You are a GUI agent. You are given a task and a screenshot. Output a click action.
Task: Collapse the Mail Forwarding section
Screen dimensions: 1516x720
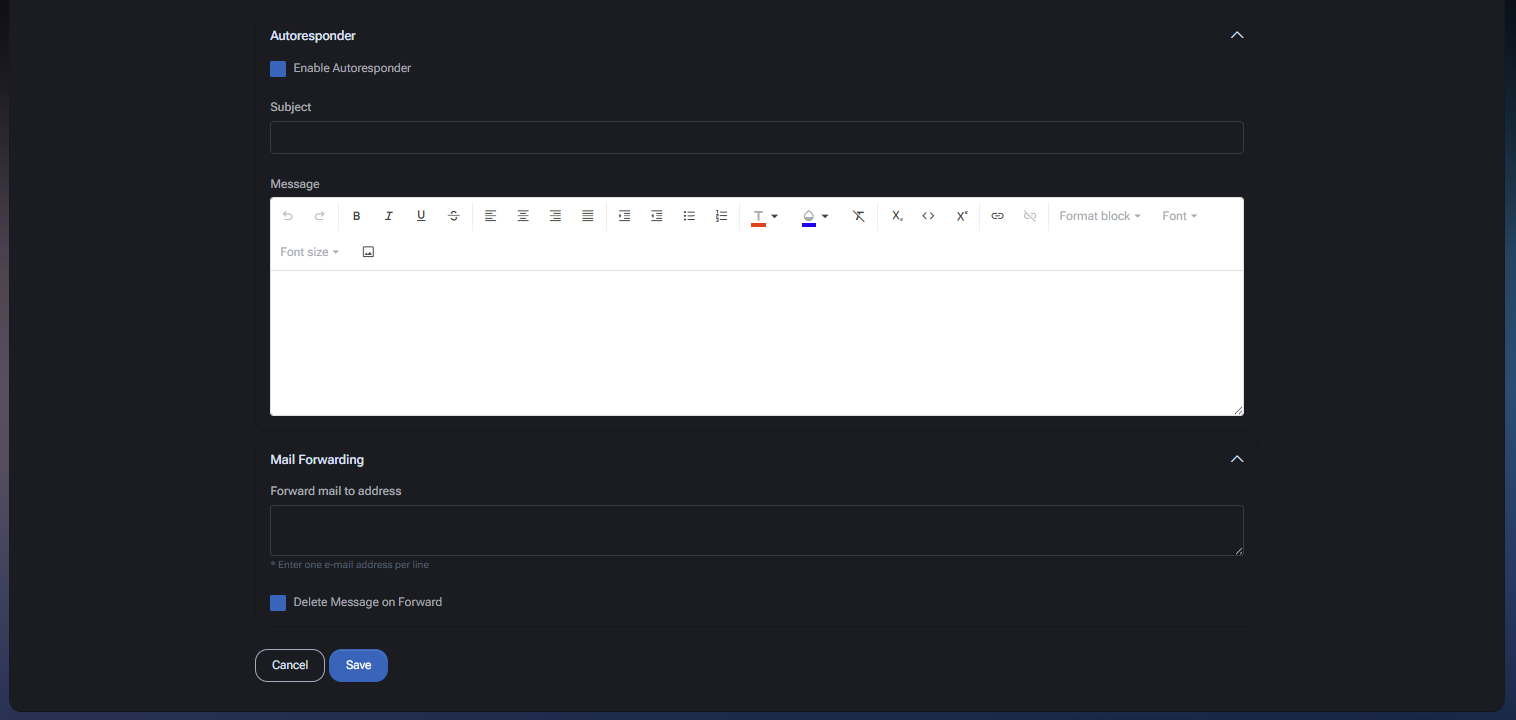click(x=1237, y=458)
